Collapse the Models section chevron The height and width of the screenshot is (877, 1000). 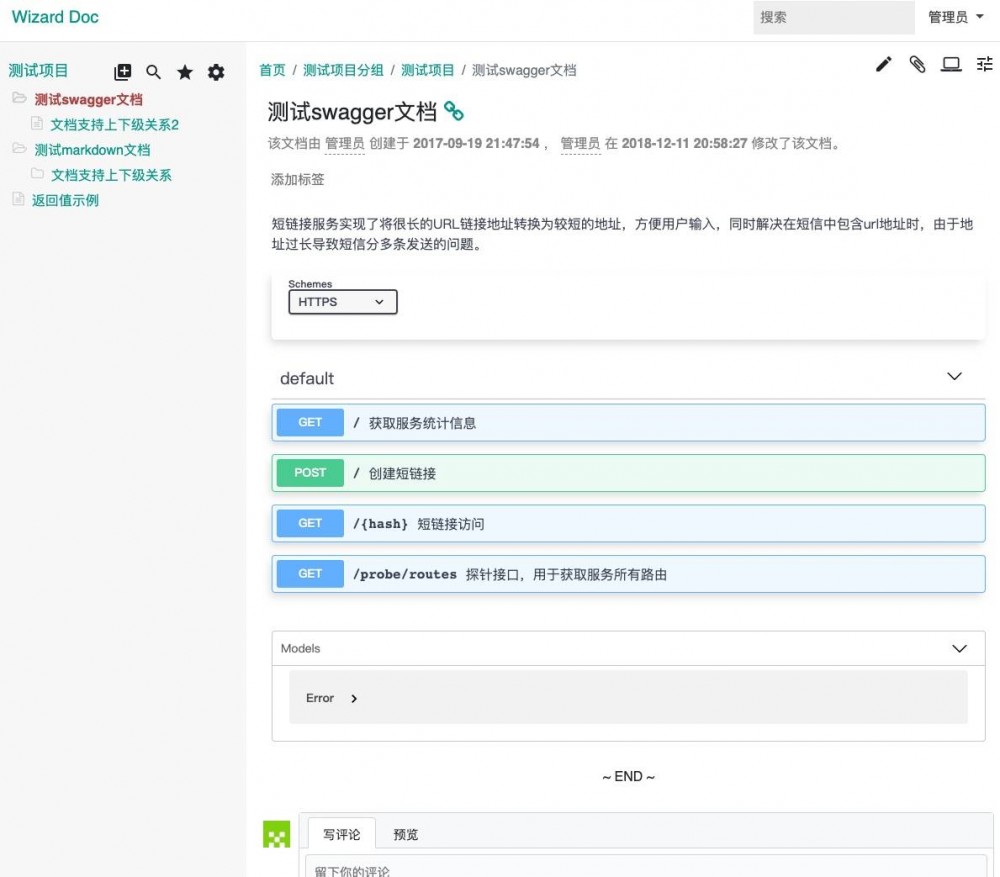959,649
